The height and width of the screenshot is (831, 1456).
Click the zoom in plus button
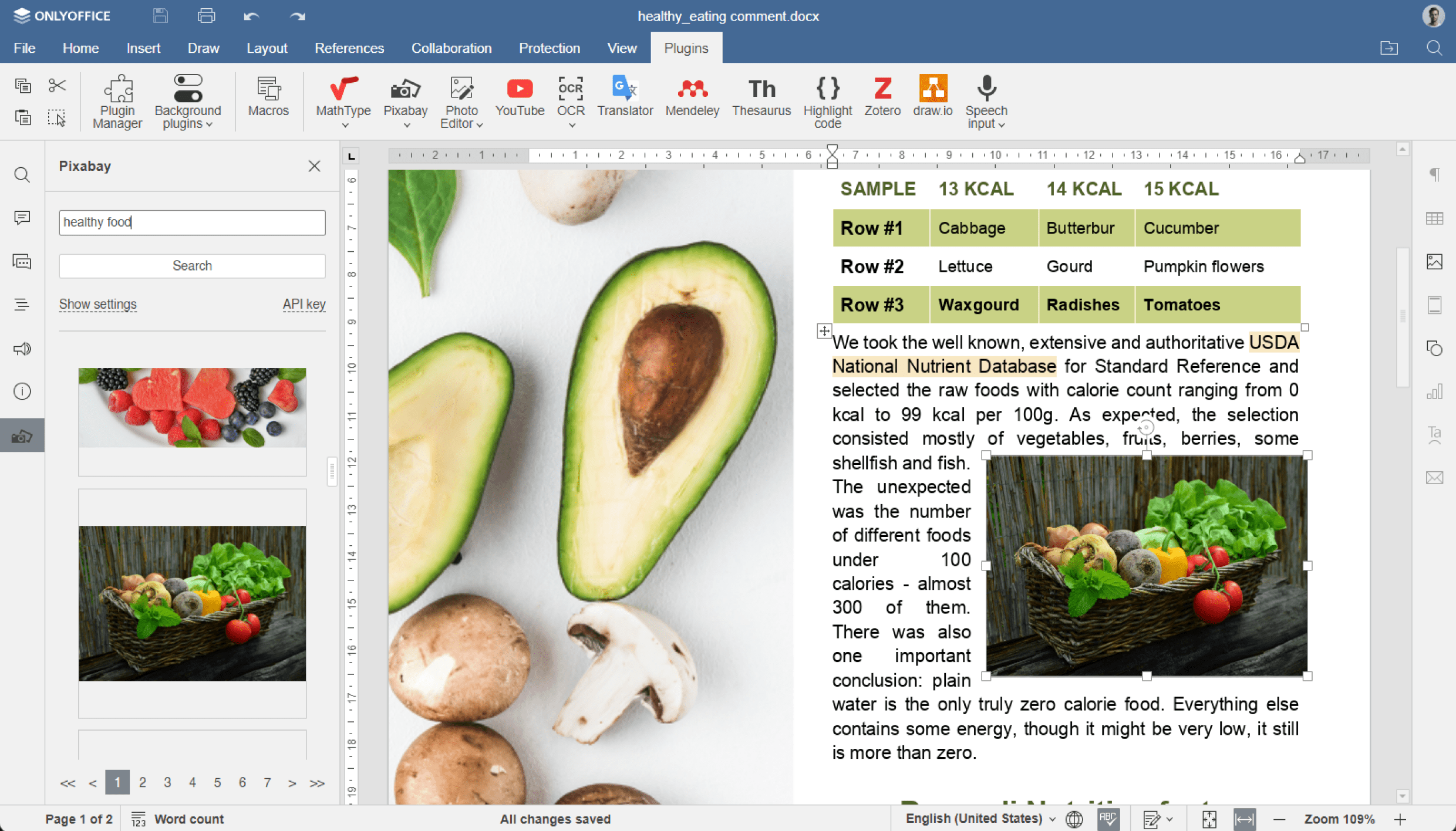(1400, 819)
